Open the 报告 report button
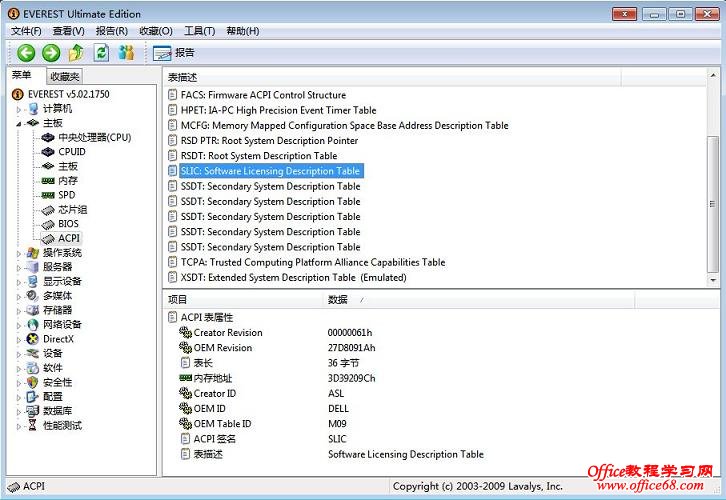Screen dimensions: 726x500 174,53
